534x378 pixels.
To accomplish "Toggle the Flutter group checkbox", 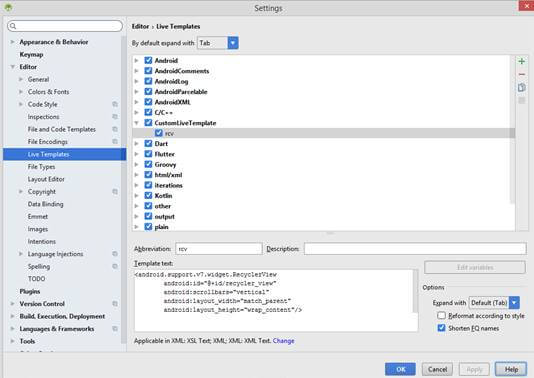I will pos(148,154).
